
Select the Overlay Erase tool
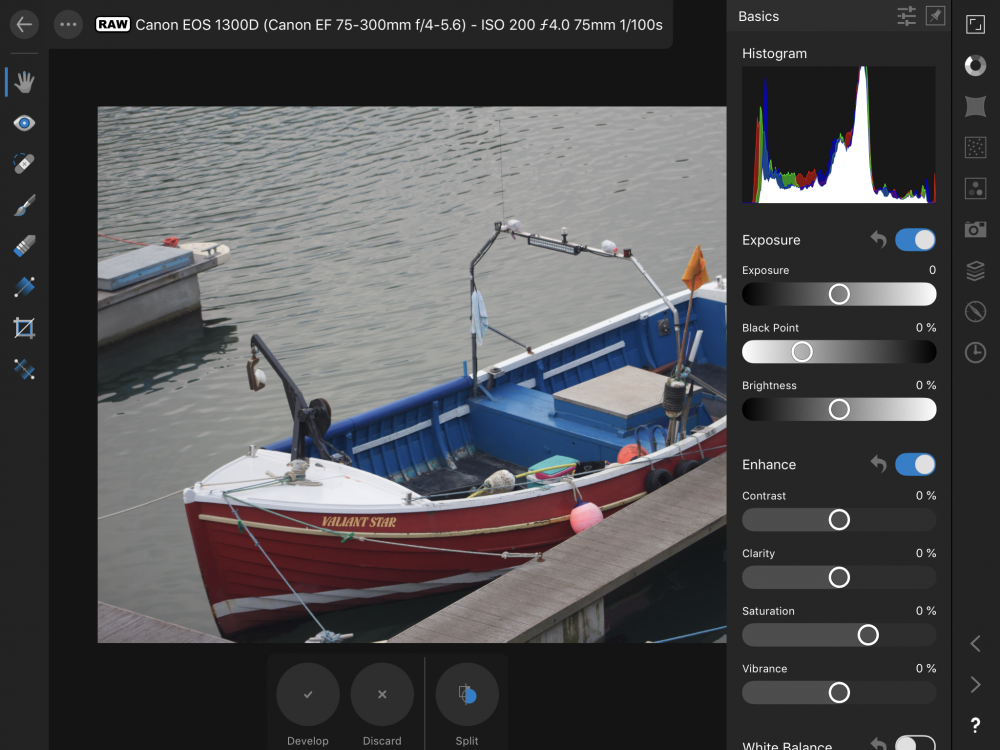(23, 246)
